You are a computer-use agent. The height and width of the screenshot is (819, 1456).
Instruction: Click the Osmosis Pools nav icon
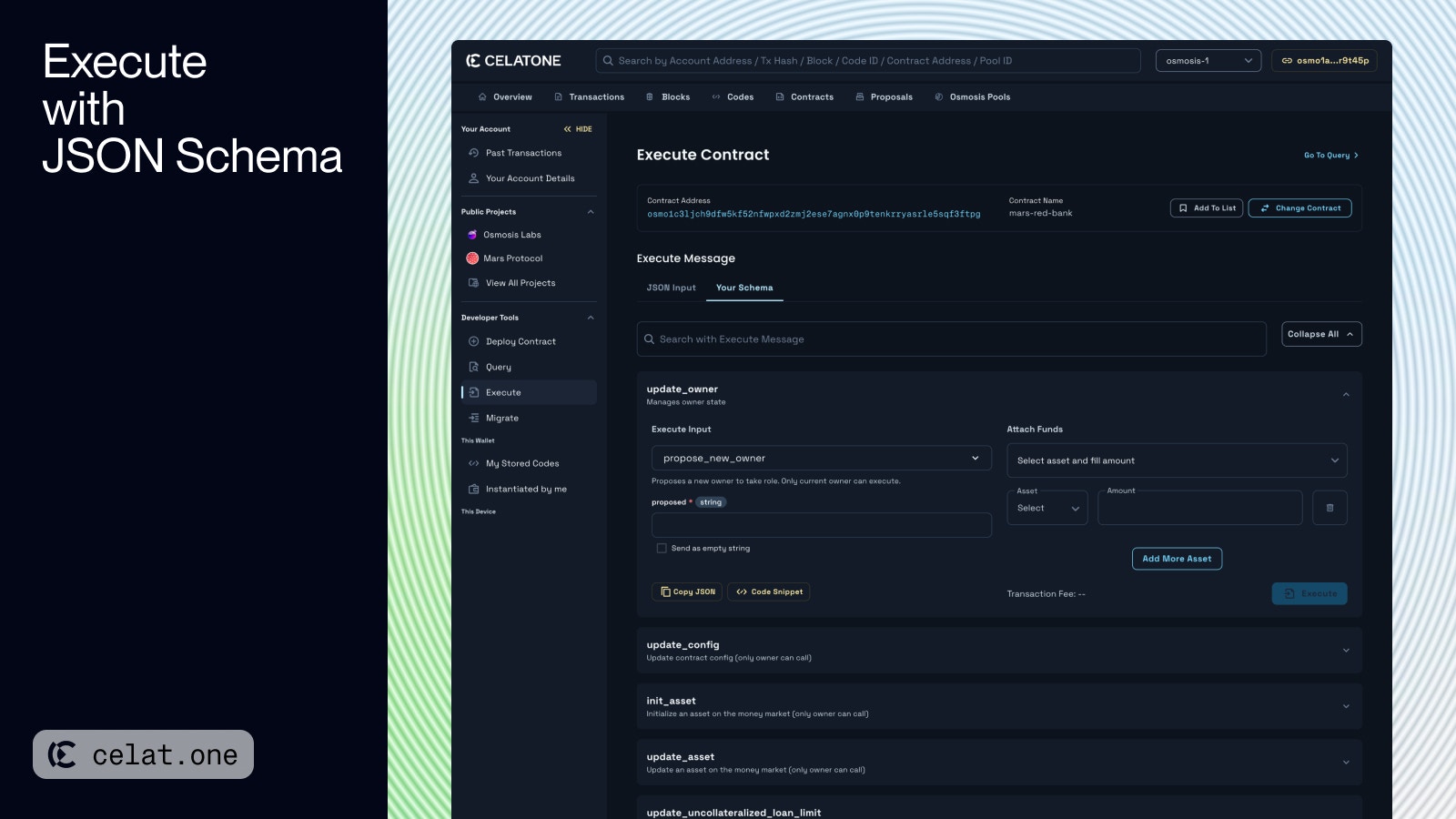pyautogui.click(x=939, y=97)
